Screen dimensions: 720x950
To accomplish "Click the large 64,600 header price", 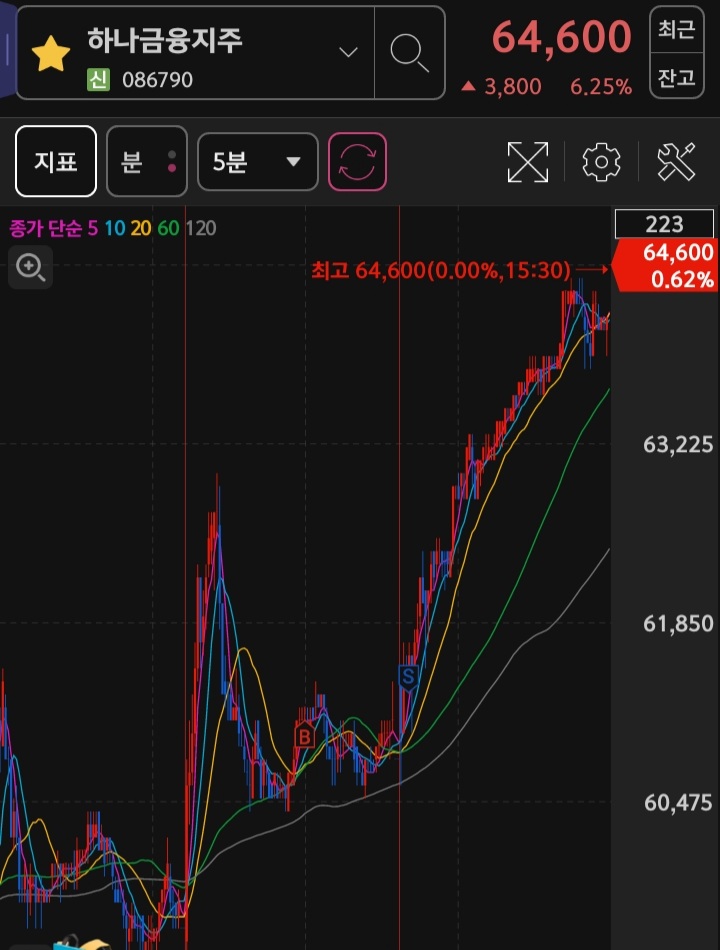I will 562,38.
